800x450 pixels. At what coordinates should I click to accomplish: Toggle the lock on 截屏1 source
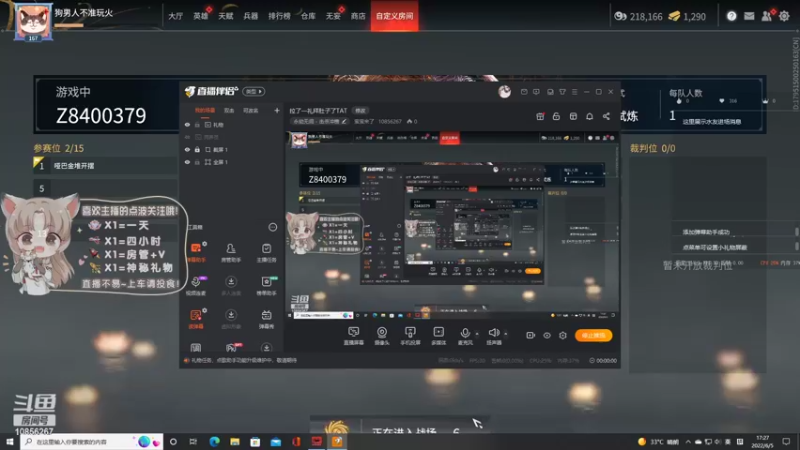pos(197,150)
